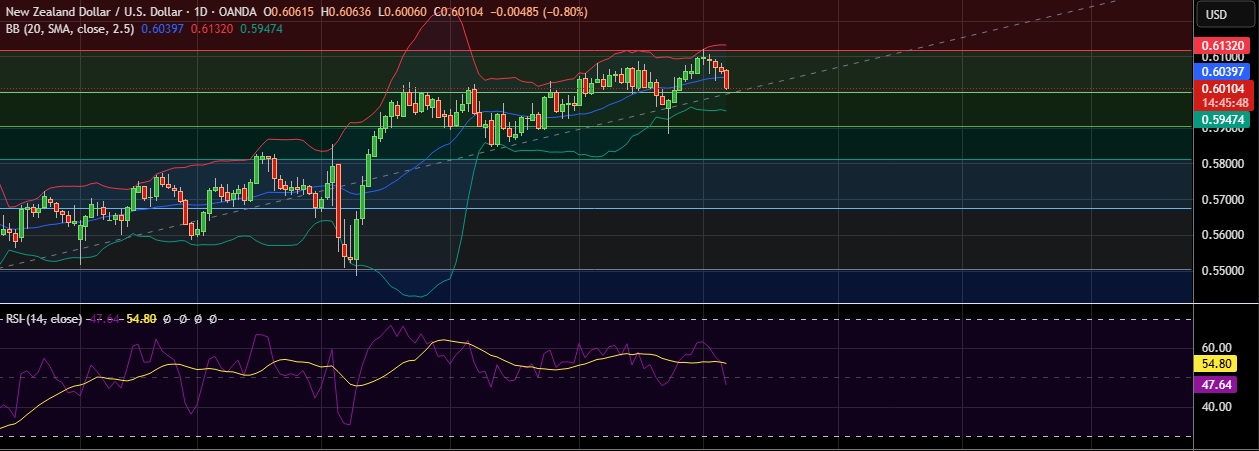
Task: Click the blue 0.60397 basis price label
Action: [x=1221, y=72]
